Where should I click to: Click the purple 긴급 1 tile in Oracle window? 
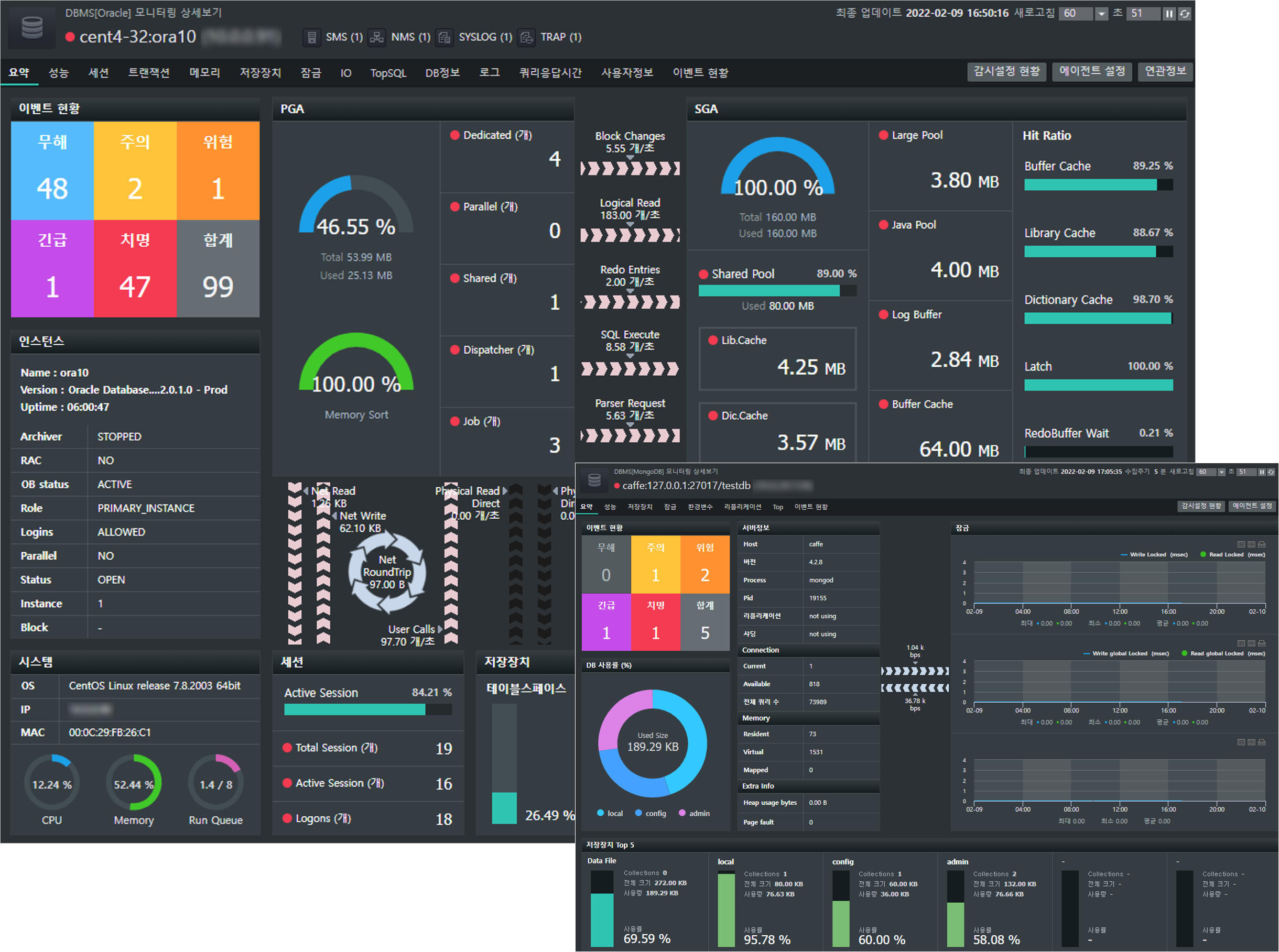[x=52, y=269]
